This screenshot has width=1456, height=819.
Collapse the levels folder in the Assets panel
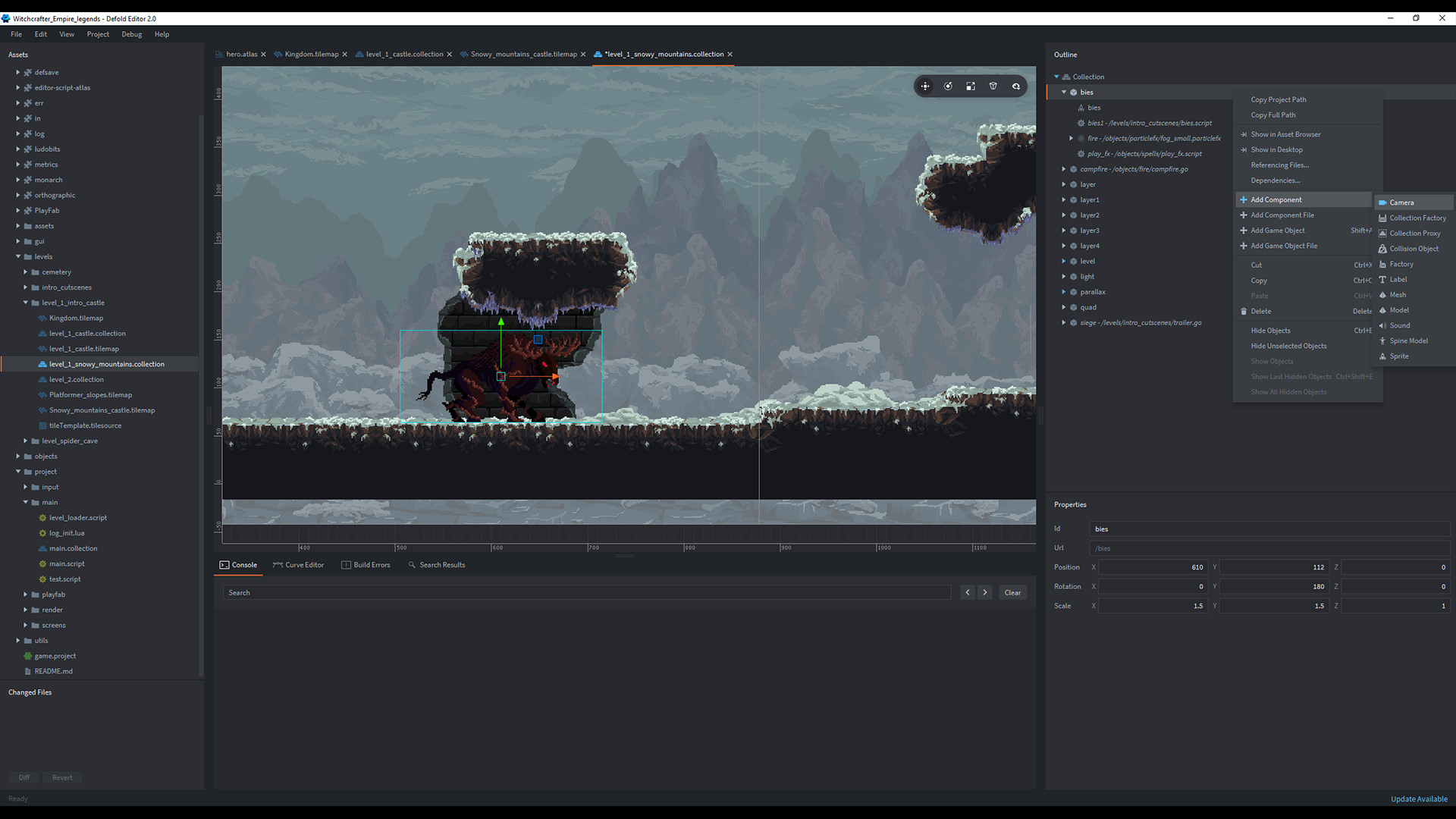(x=17, y=256)
